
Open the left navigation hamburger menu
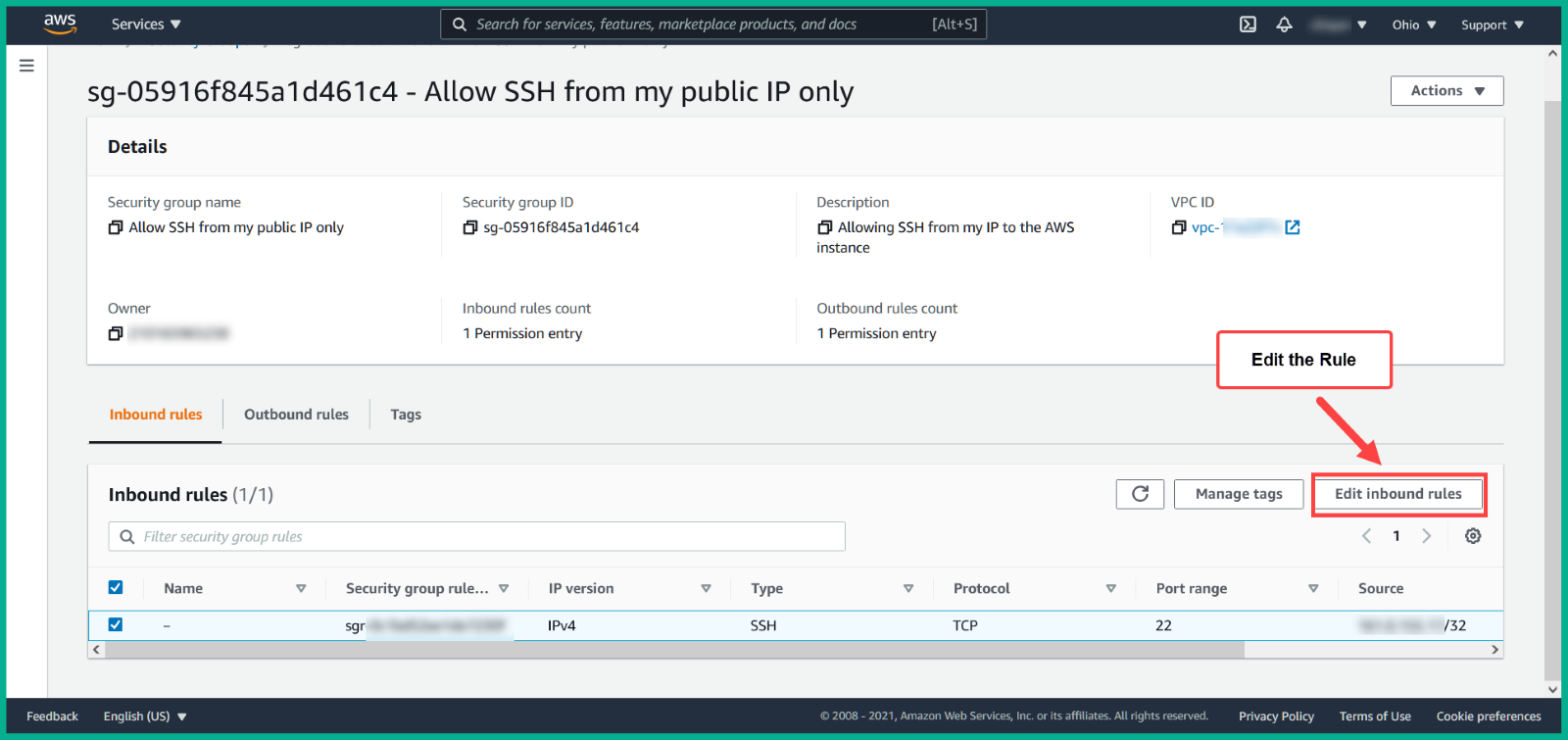(x=26, y=66)
